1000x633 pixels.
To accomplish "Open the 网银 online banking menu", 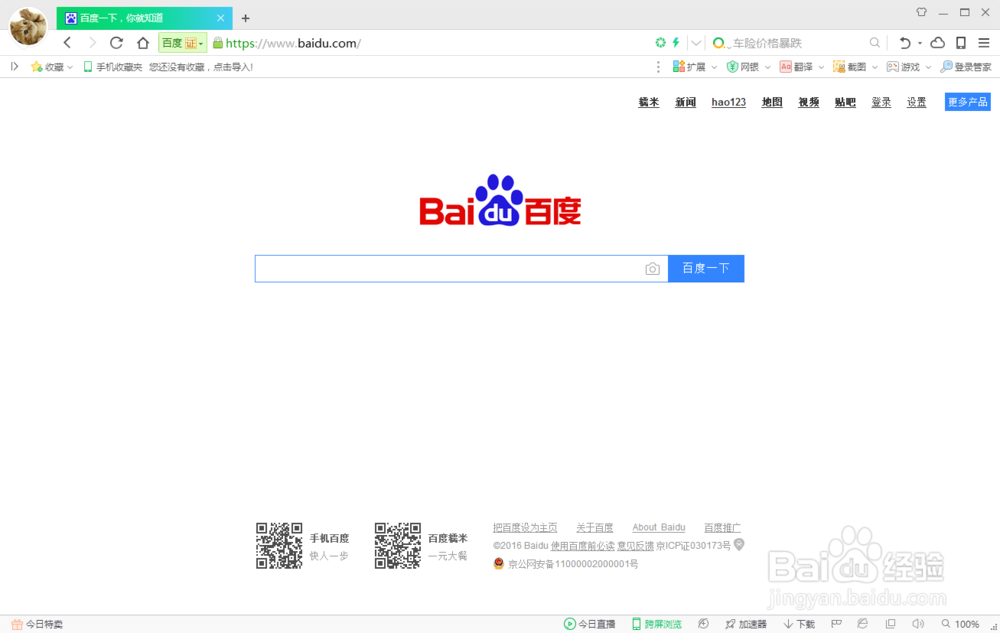I will pos(749,66).
